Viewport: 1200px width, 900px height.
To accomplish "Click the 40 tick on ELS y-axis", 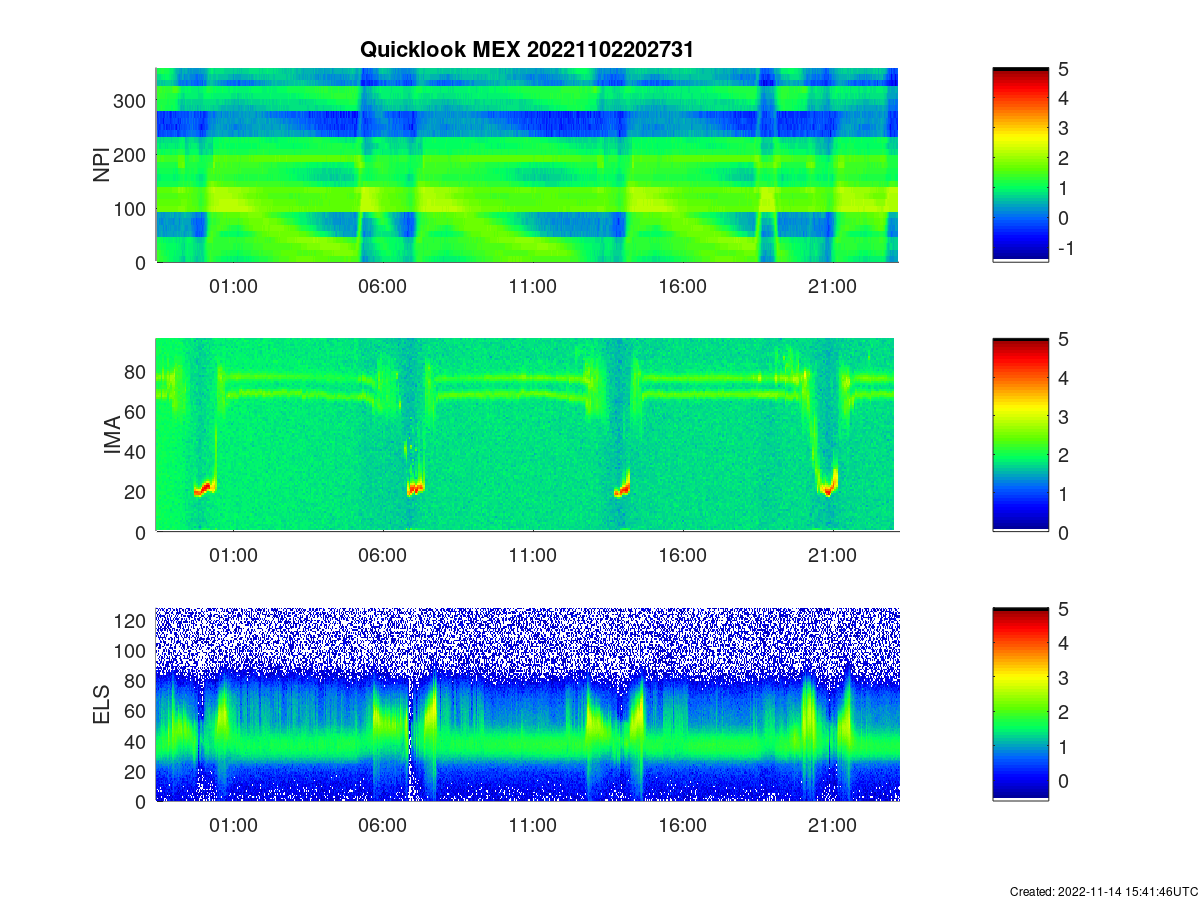I will pyautogui.click(x=136, y=741).
